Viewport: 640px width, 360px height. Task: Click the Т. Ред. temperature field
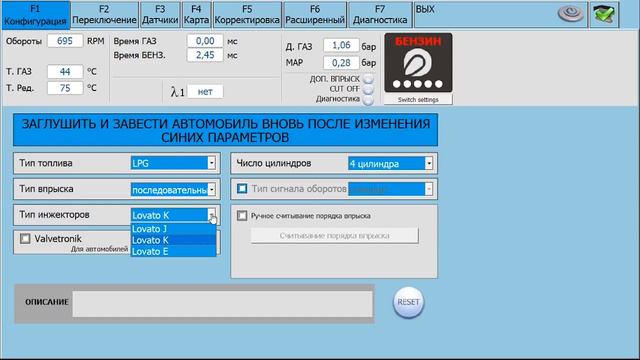65,88
